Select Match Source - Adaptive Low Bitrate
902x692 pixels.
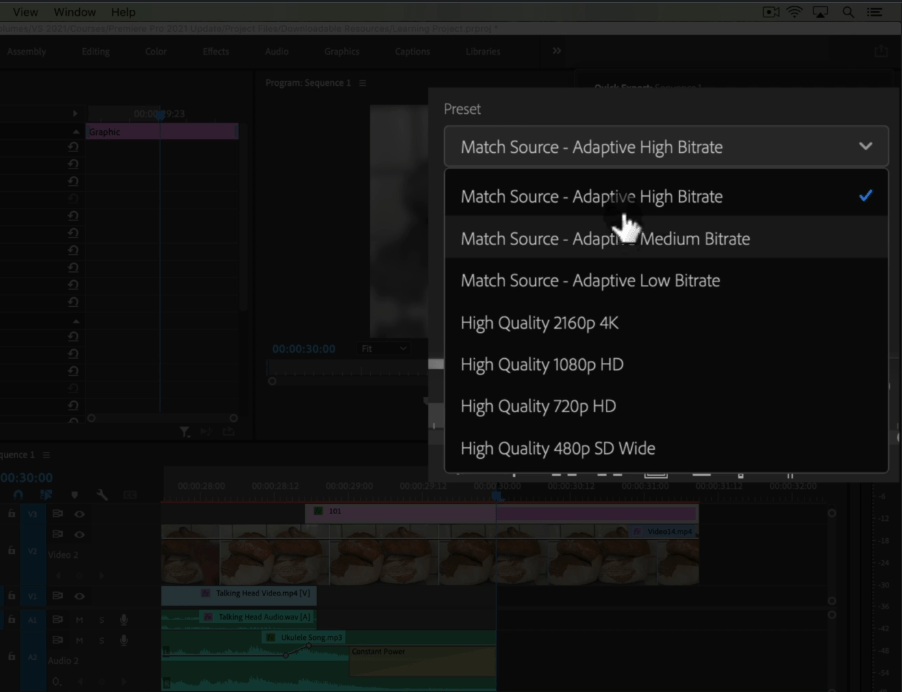(x=666, y=281)
